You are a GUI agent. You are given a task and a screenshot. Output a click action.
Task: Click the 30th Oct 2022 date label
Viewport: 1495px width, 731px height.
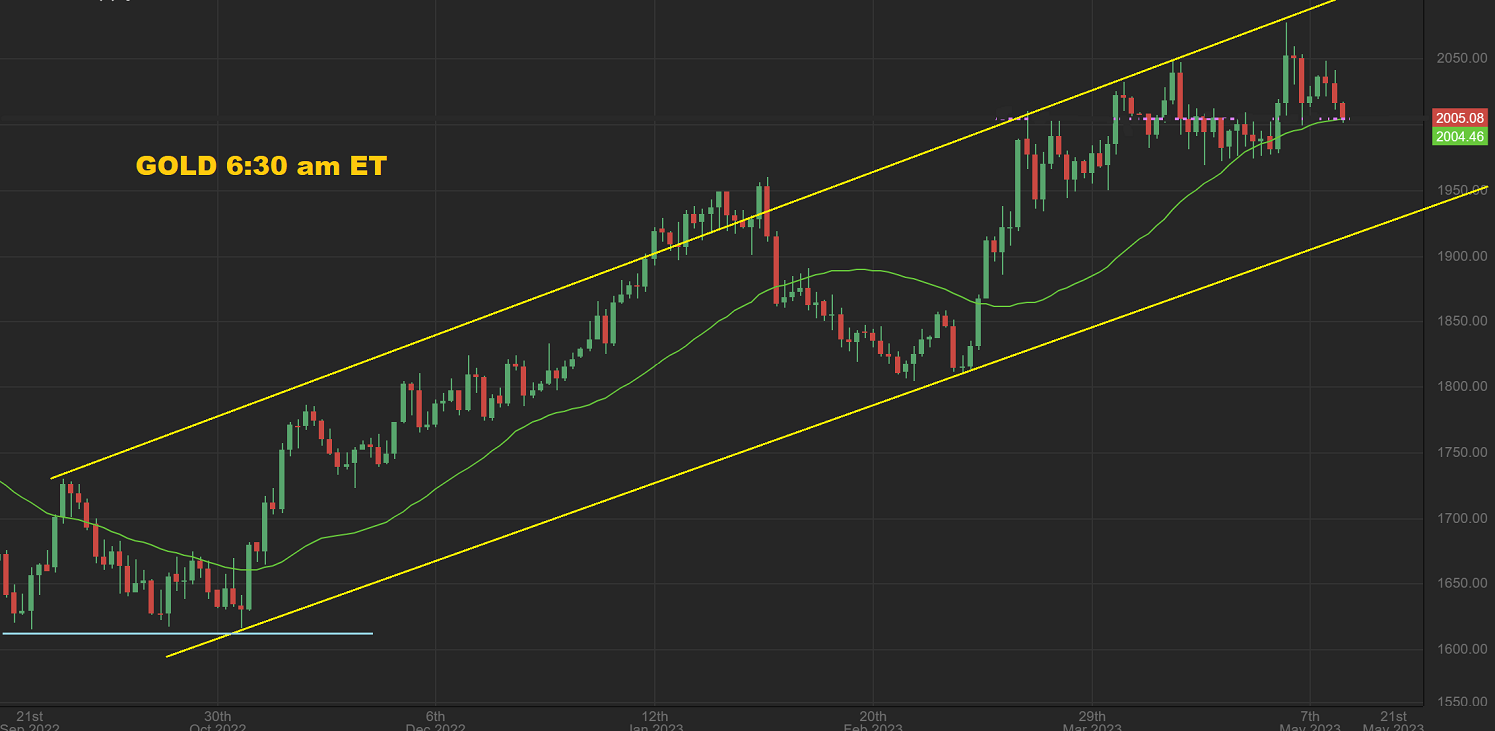(x=218, y=722)
